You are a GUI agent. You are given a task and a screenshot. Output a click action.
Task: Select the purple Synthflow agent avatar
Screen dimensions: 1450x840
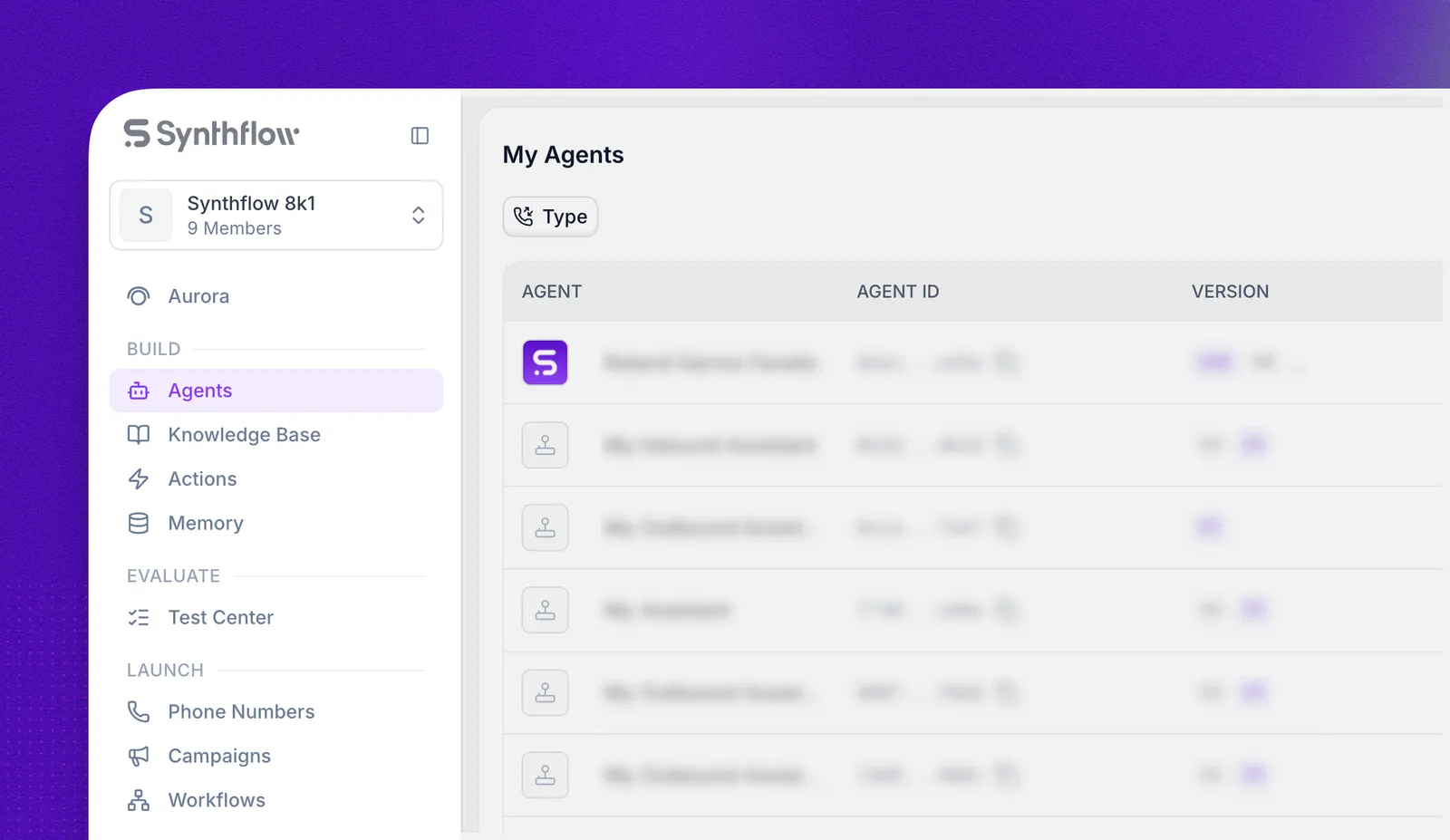546,362
